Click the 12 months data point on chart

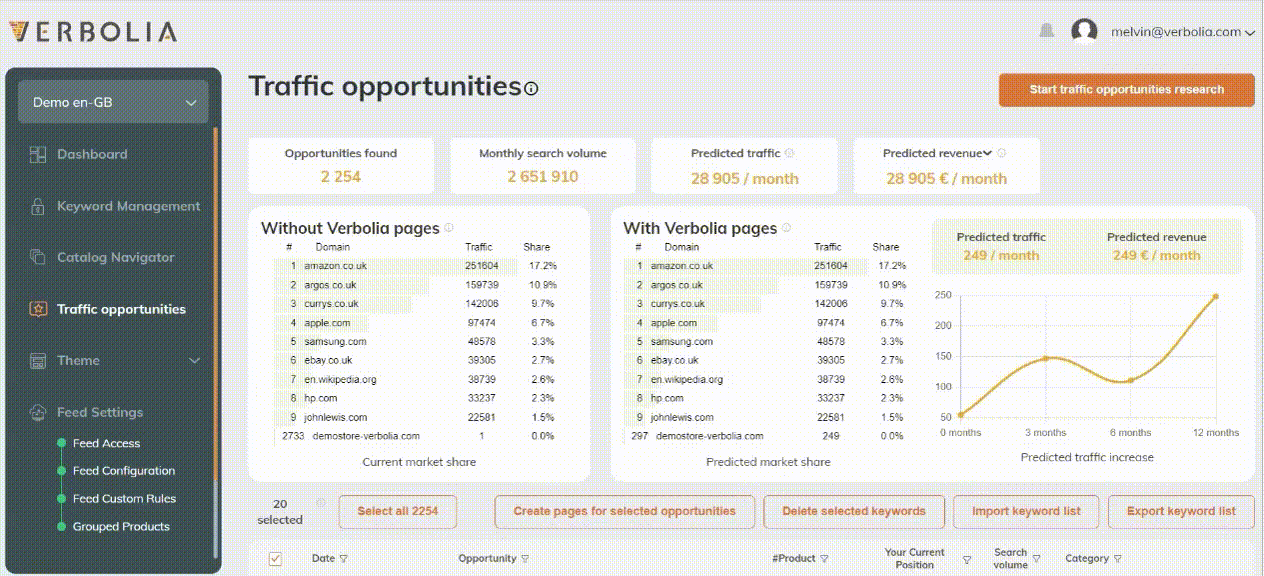(x=1216, y=296)
